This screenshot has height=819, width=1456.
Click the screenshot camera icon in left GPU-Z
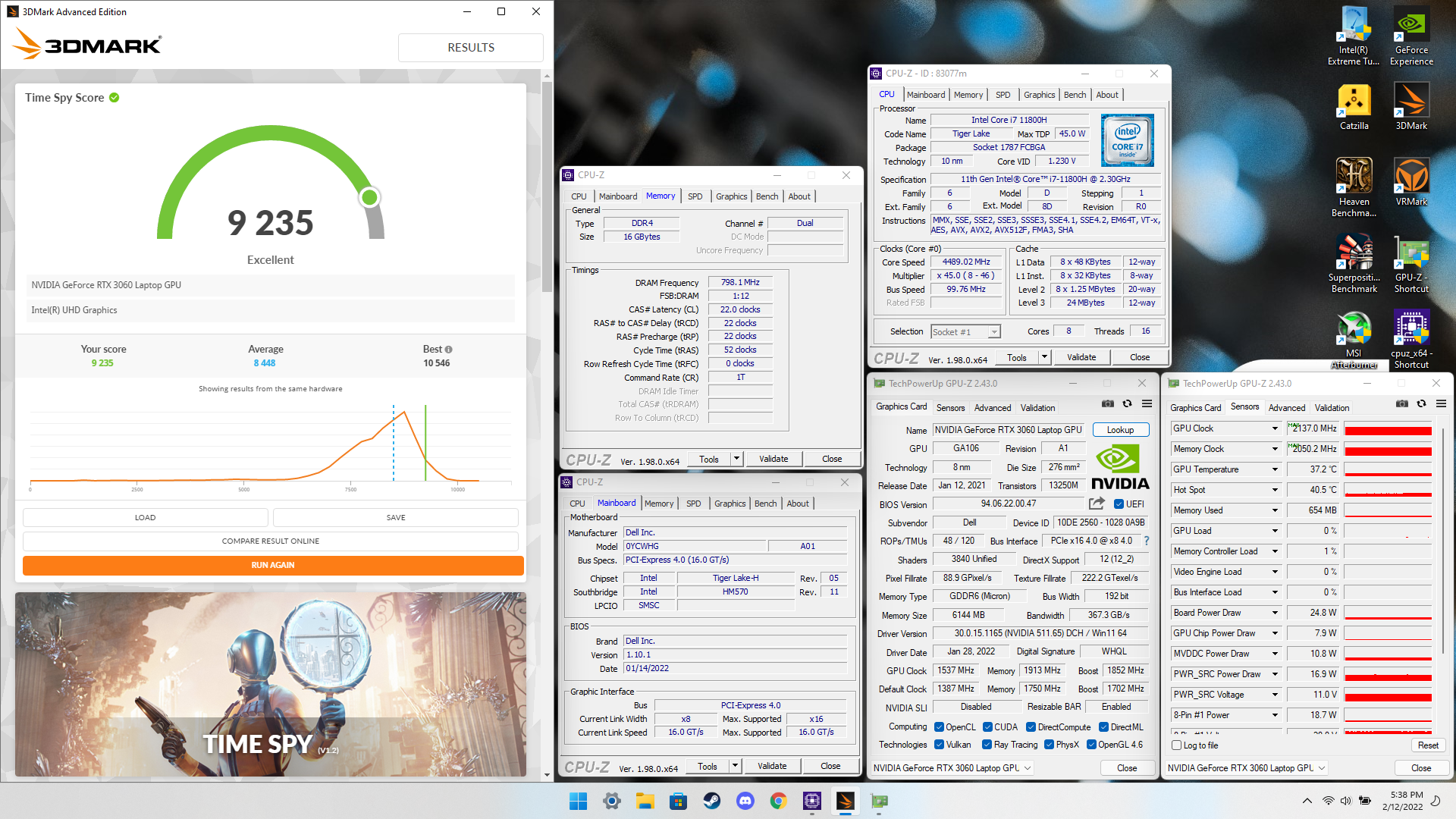point(1108,403)
